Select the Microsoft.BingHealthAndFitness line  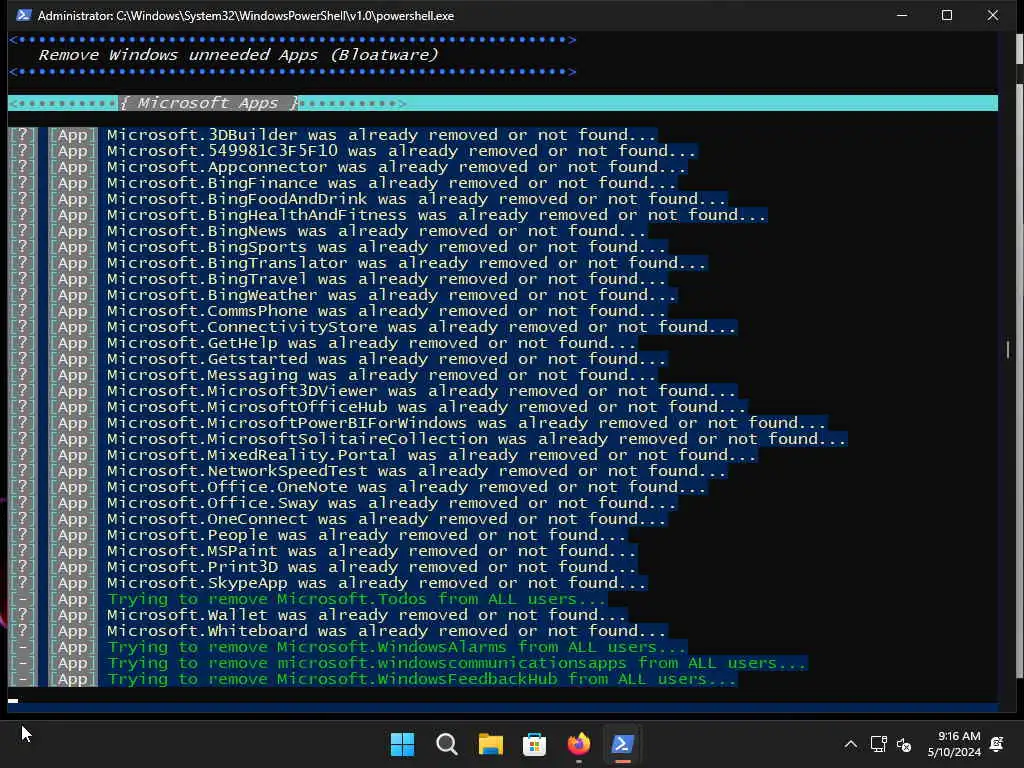pos(436,215)
